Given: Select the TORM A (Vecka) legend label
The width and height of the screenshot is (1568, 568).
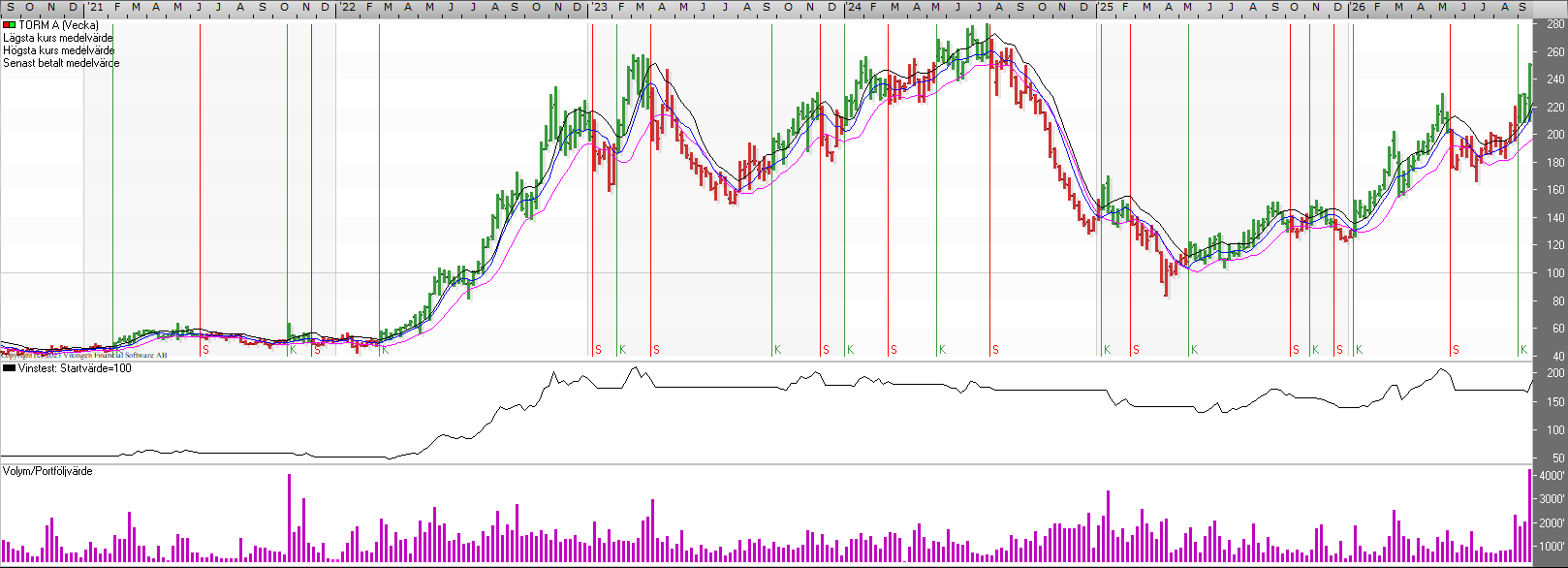Looking at the screenshot, I should click(x=58, y=25).
